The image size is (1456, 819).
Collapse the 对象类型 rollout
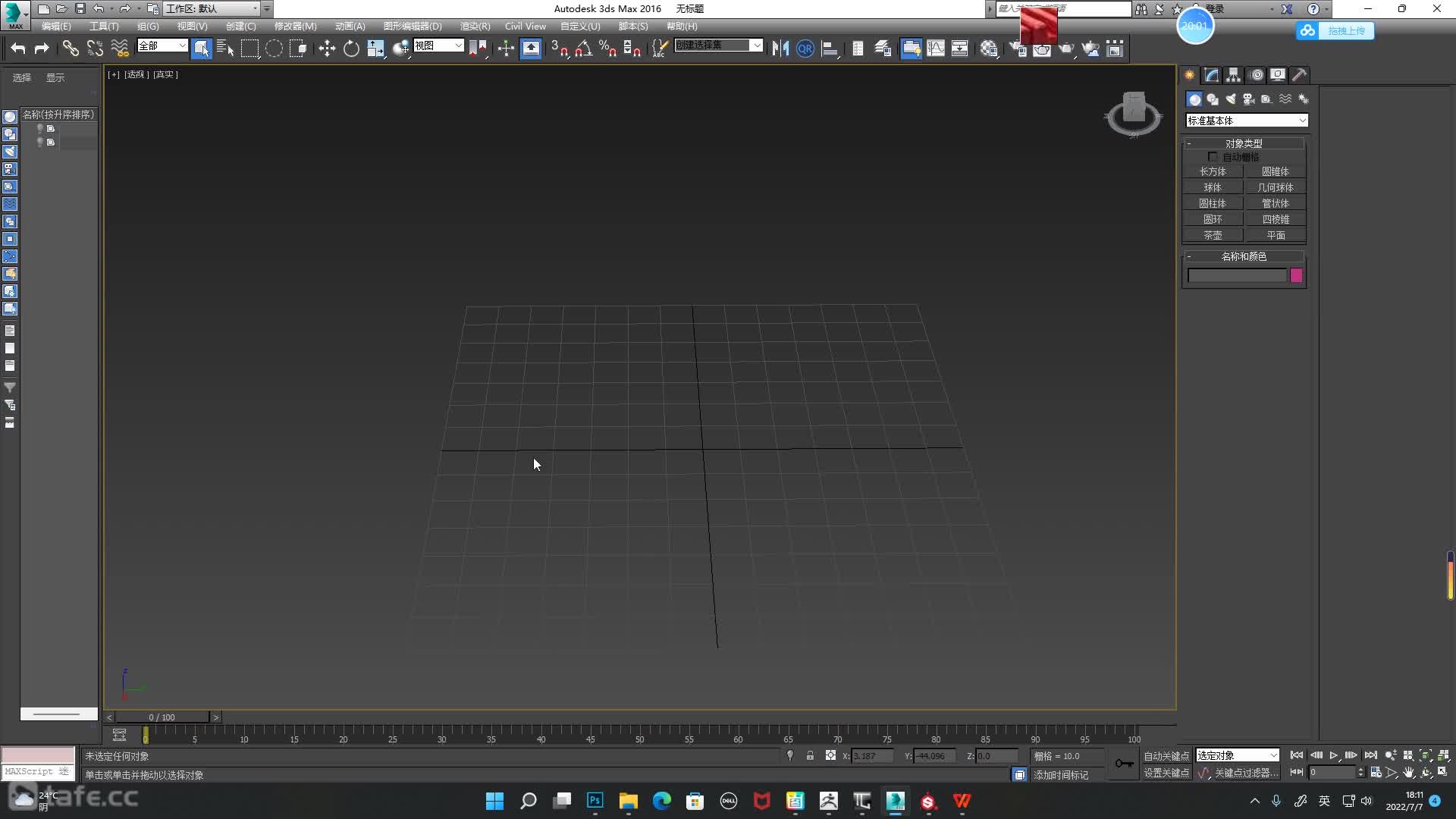click(1244, 143)
